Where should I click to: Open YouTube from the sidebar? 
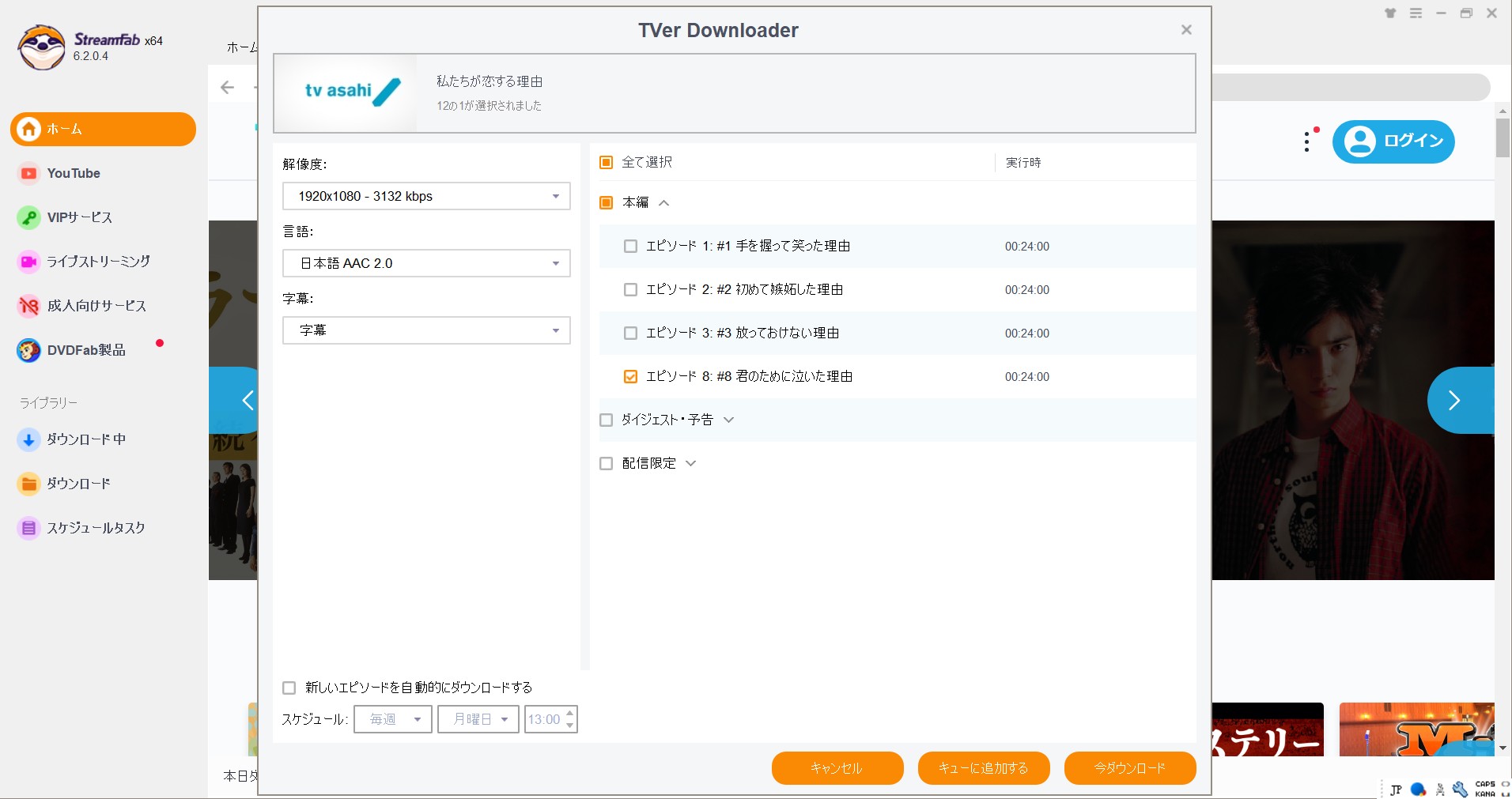74,173
